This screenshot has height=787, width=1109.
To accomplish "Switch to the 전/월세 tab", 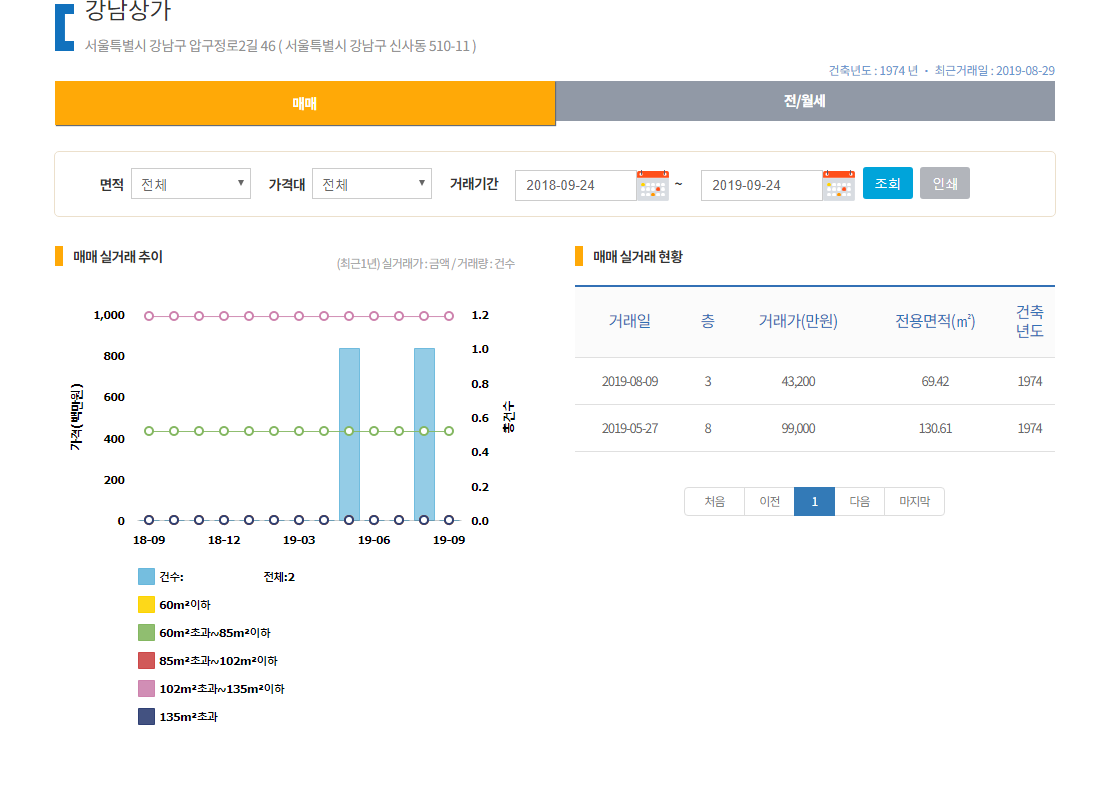I will (x=805, y=101).
